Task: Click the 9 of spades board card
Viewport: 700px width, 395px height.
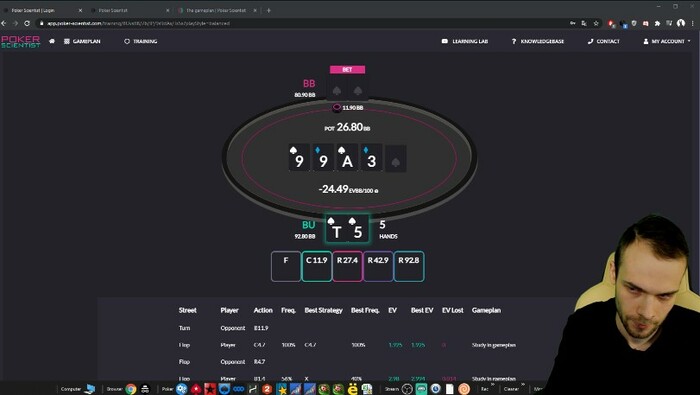Action: click(299, 158)
